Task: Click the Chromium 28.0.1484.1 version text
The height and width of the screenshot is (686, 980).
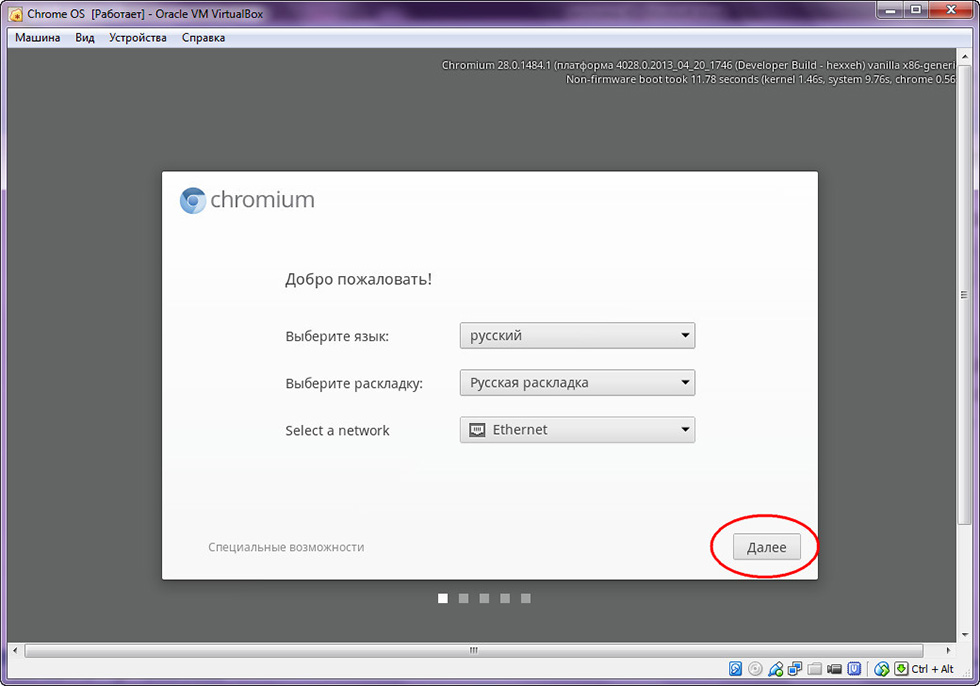Action: pos(698,65)
